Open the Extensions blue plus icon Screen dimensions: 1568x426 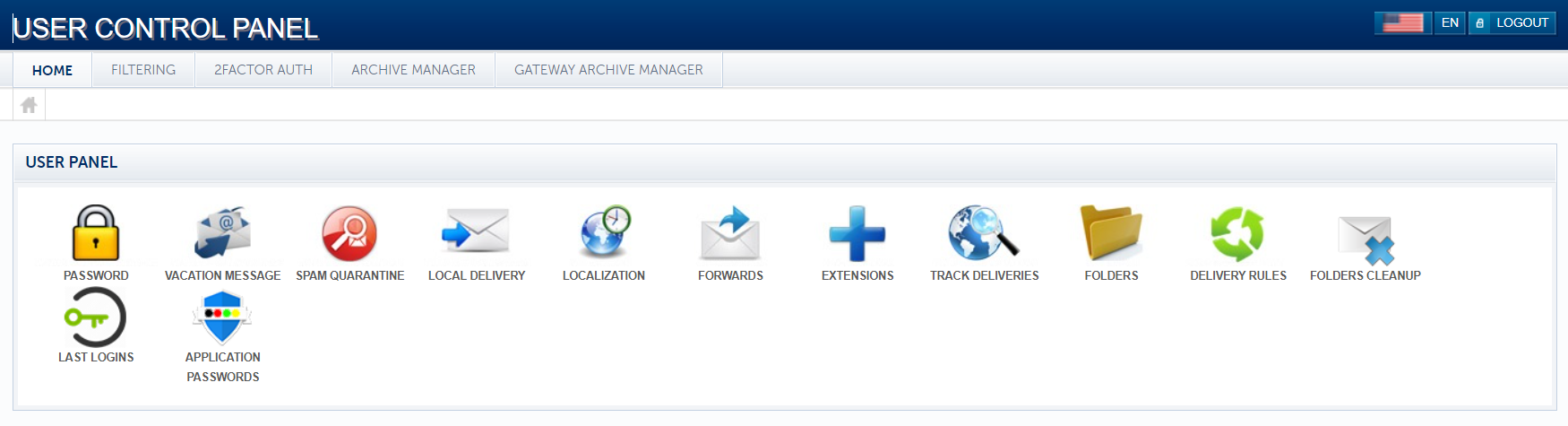tap(857, 233)
